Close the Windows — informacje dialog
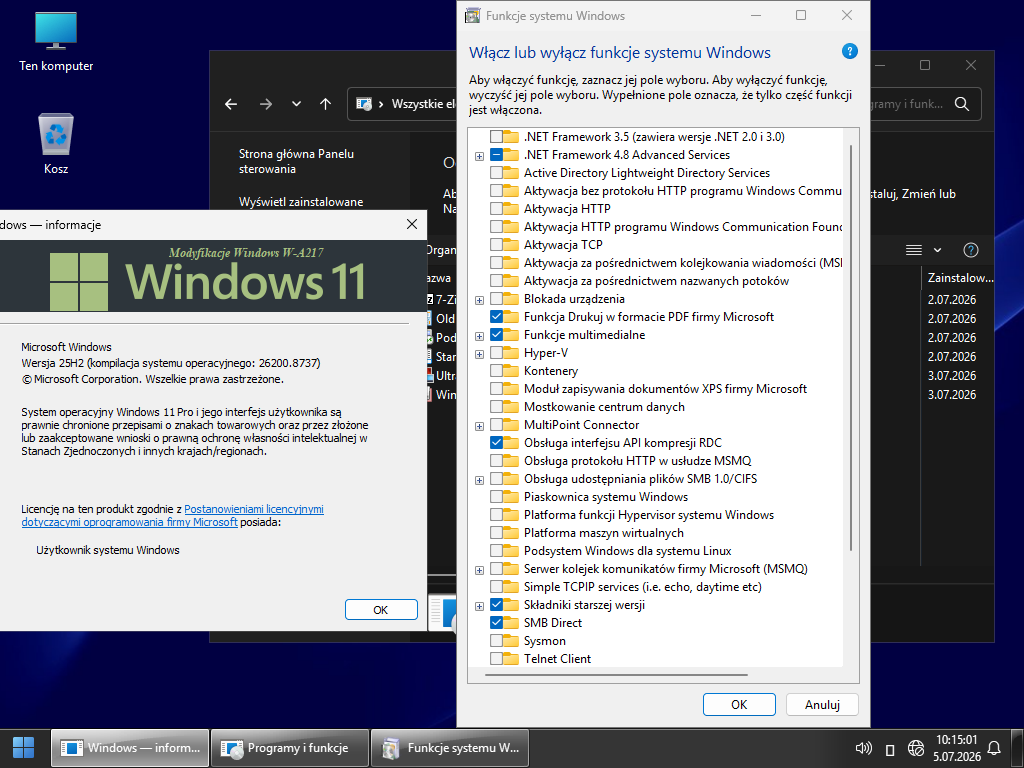Viewport: 1024px width, 768px height. coord(412,224)
